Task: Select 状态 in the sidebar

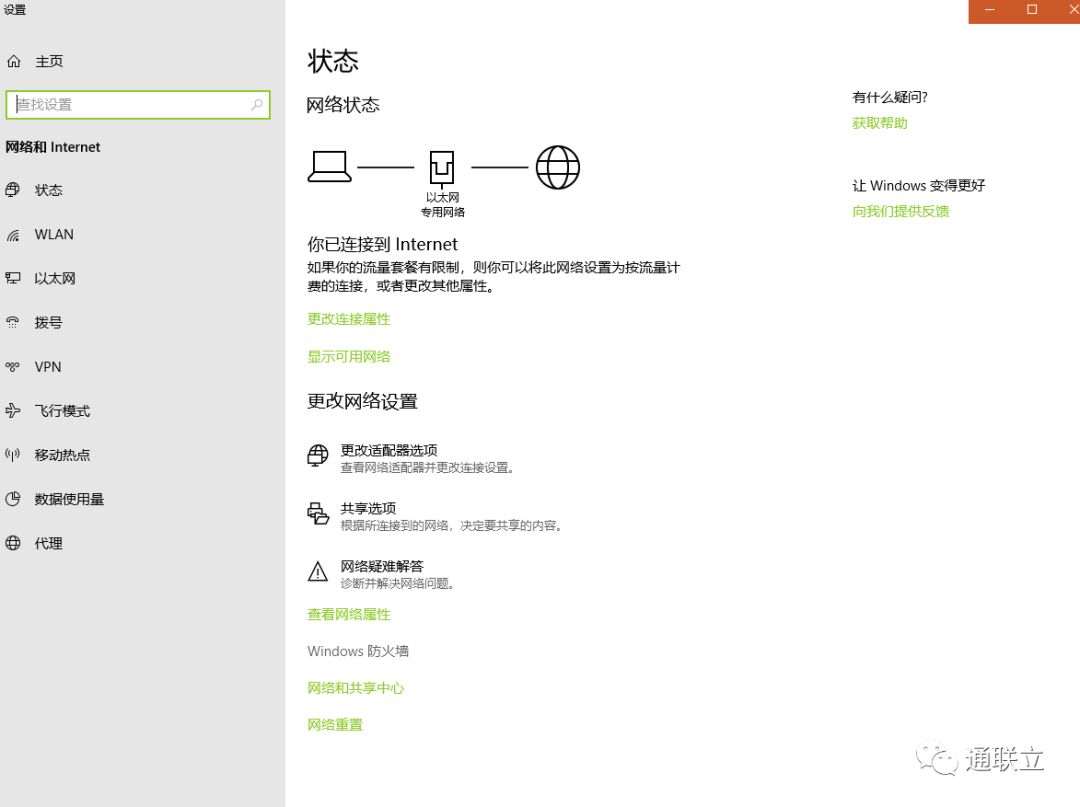Action: (48, 190)
